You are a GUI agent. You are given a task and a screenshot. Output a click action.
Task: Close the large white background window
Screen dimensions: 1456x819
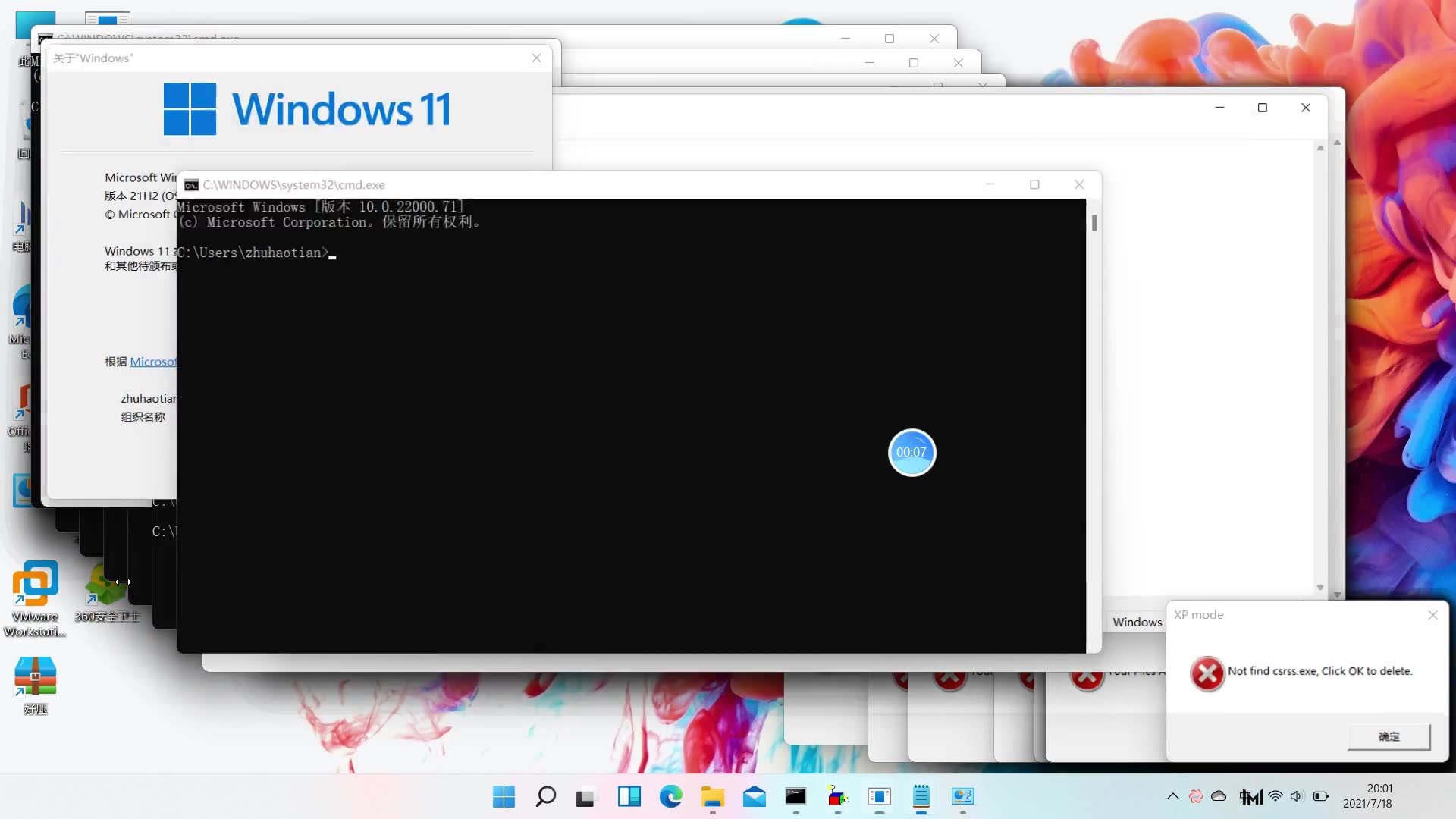(1306, 108)
